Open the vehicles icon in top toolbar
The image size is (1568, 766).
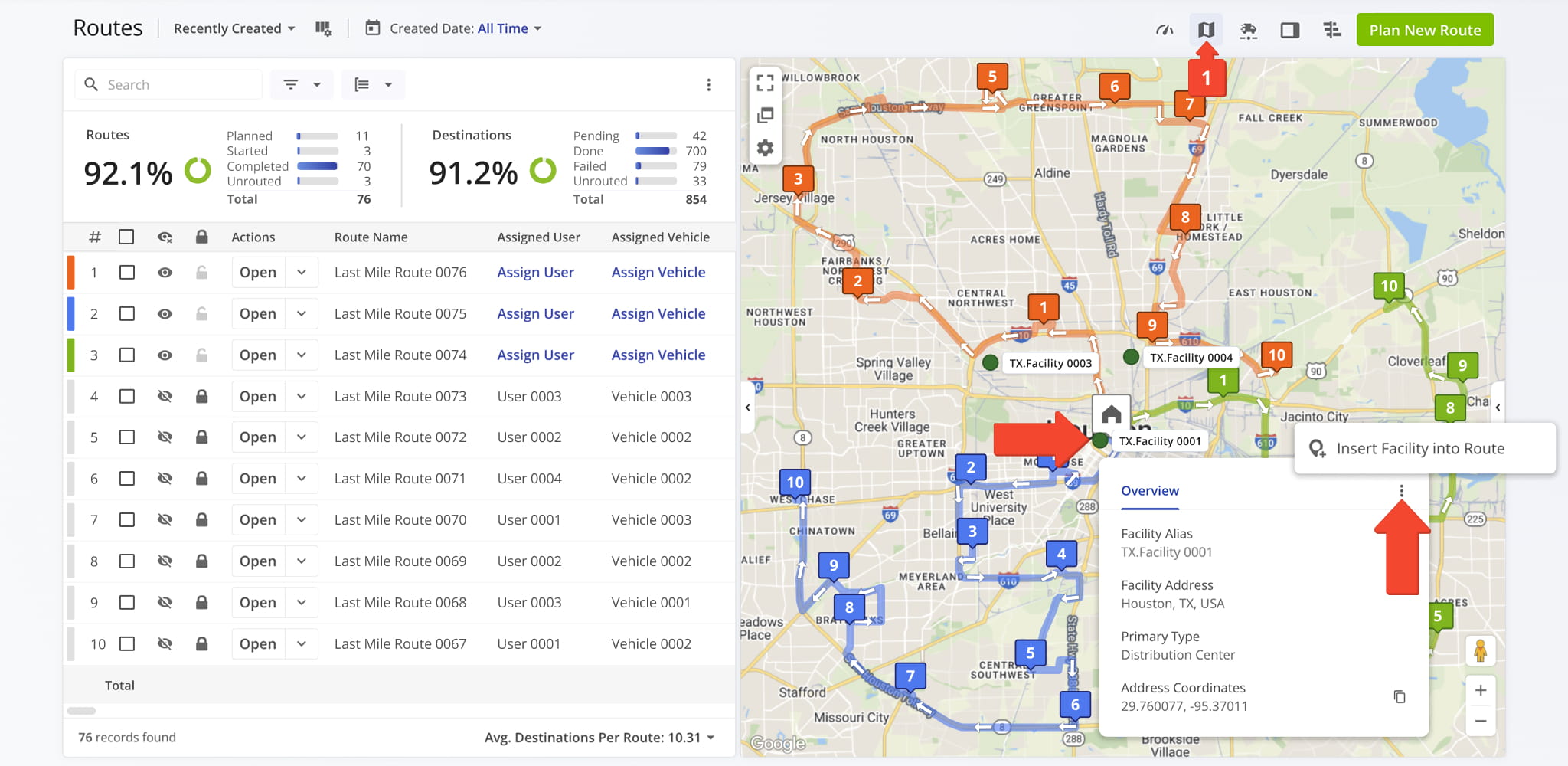(x=1248, y=30)
